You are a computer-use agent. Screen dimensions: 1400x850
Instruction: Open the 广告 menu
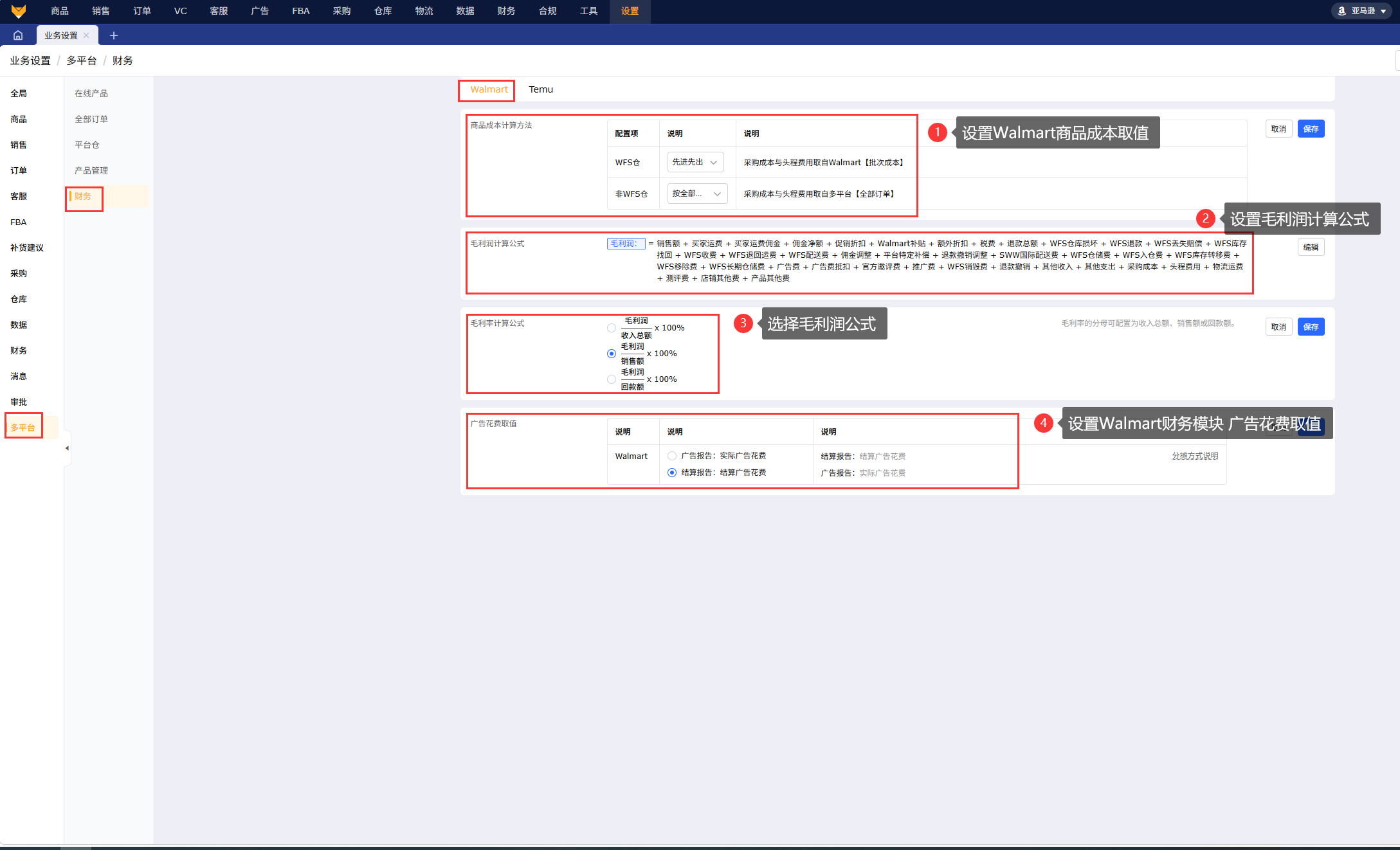pos(260,11)
